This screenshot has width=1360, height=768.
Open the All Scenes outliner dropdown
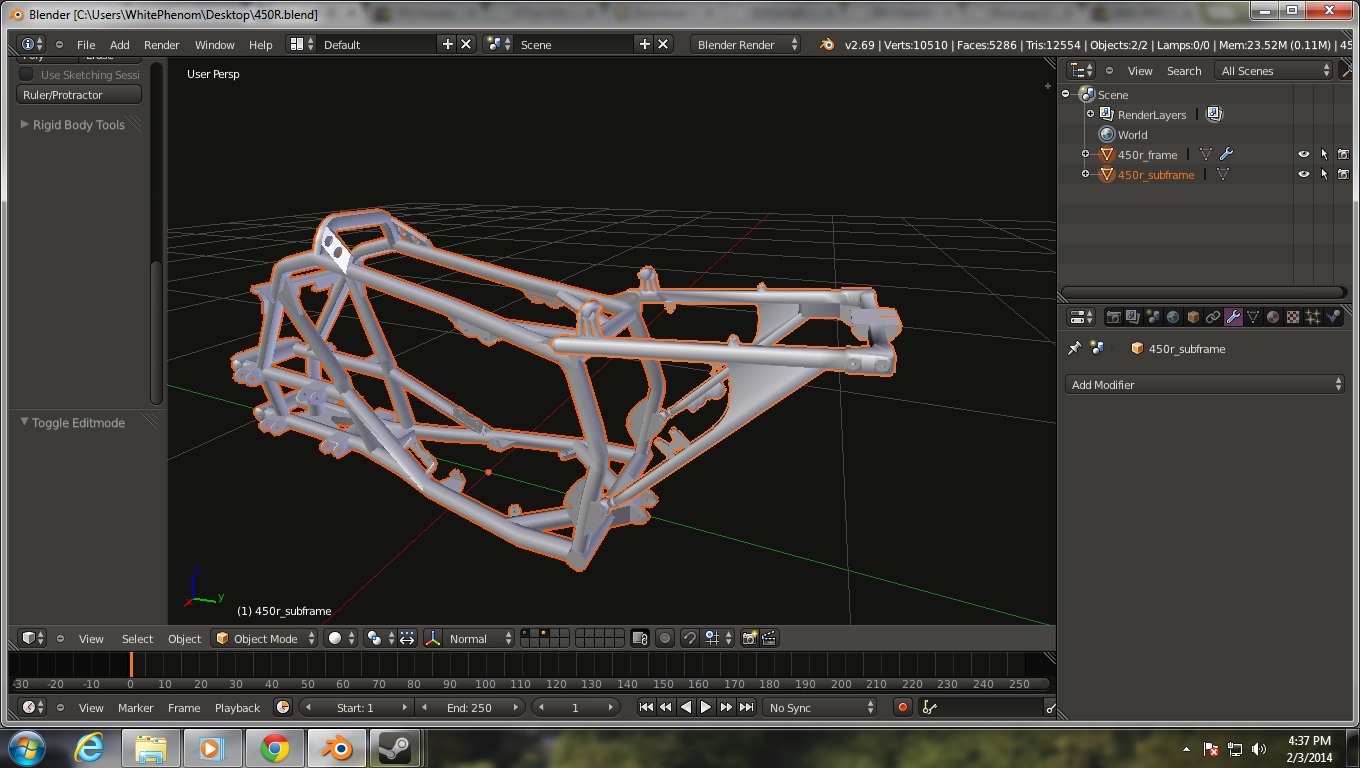click(x=1274, y=70)
